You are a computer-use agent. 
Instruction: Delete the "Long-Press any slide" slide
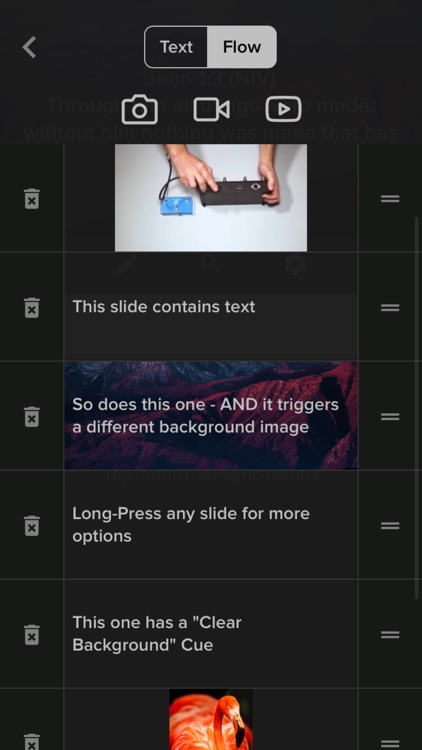coord(32,525)
